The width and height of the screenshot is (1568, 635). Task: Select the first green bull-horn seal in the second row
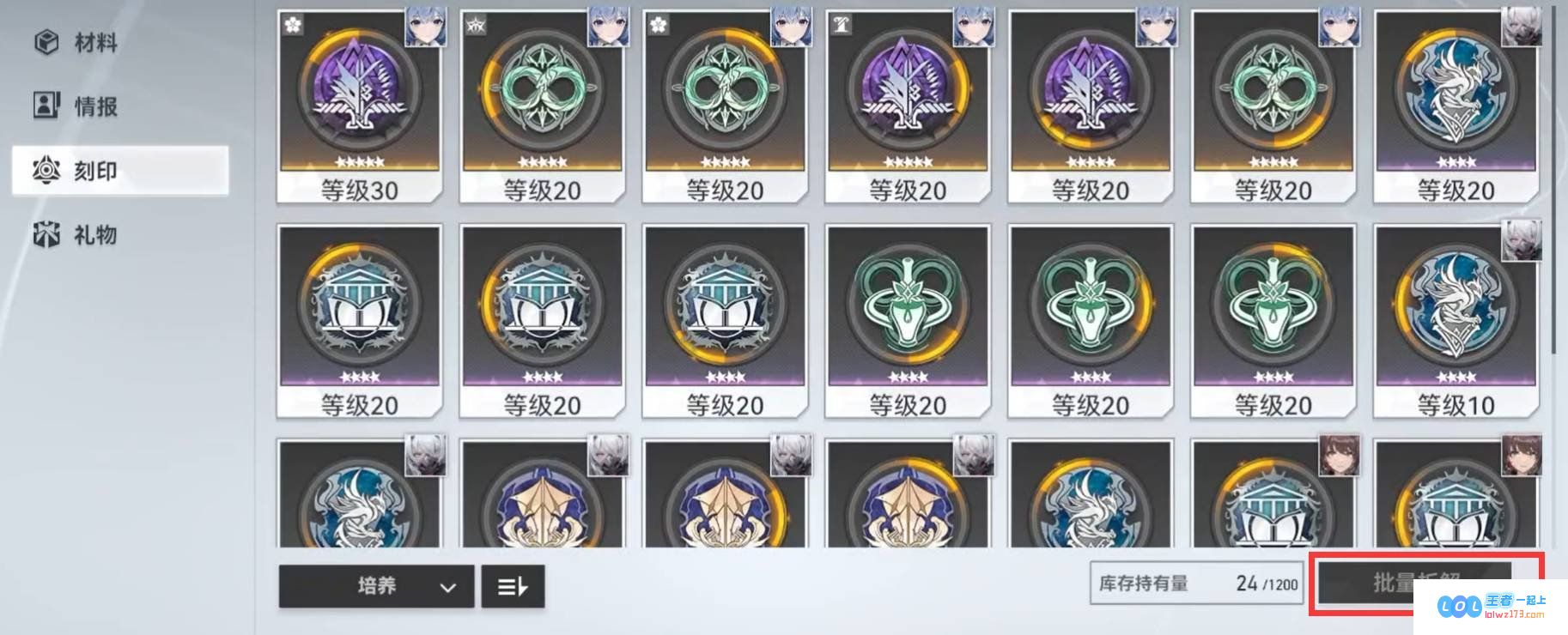908,322
